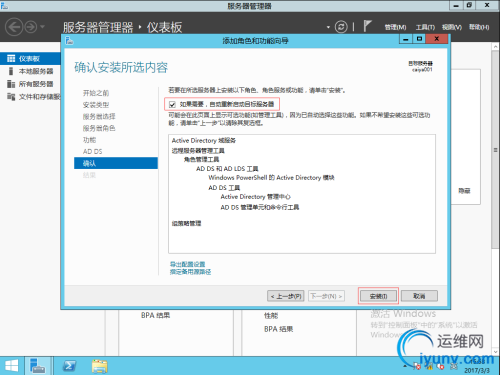Go to 功能 wizard step
This screenshot has width=500, height=375.
(89, 140)
